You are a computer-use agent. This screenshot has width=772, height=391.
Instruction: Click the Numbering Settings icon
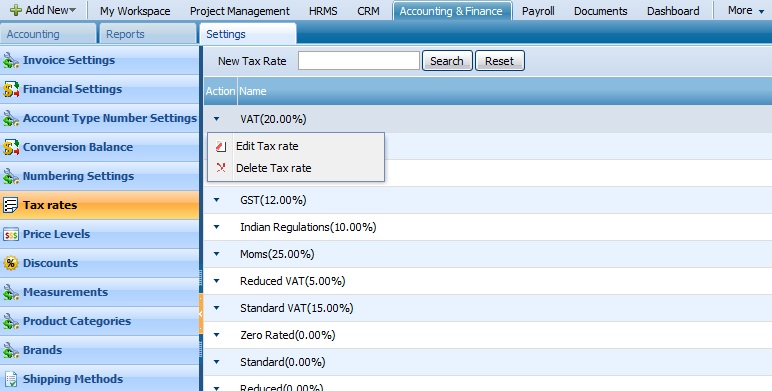pyautogui.click(x=11, y=176)
